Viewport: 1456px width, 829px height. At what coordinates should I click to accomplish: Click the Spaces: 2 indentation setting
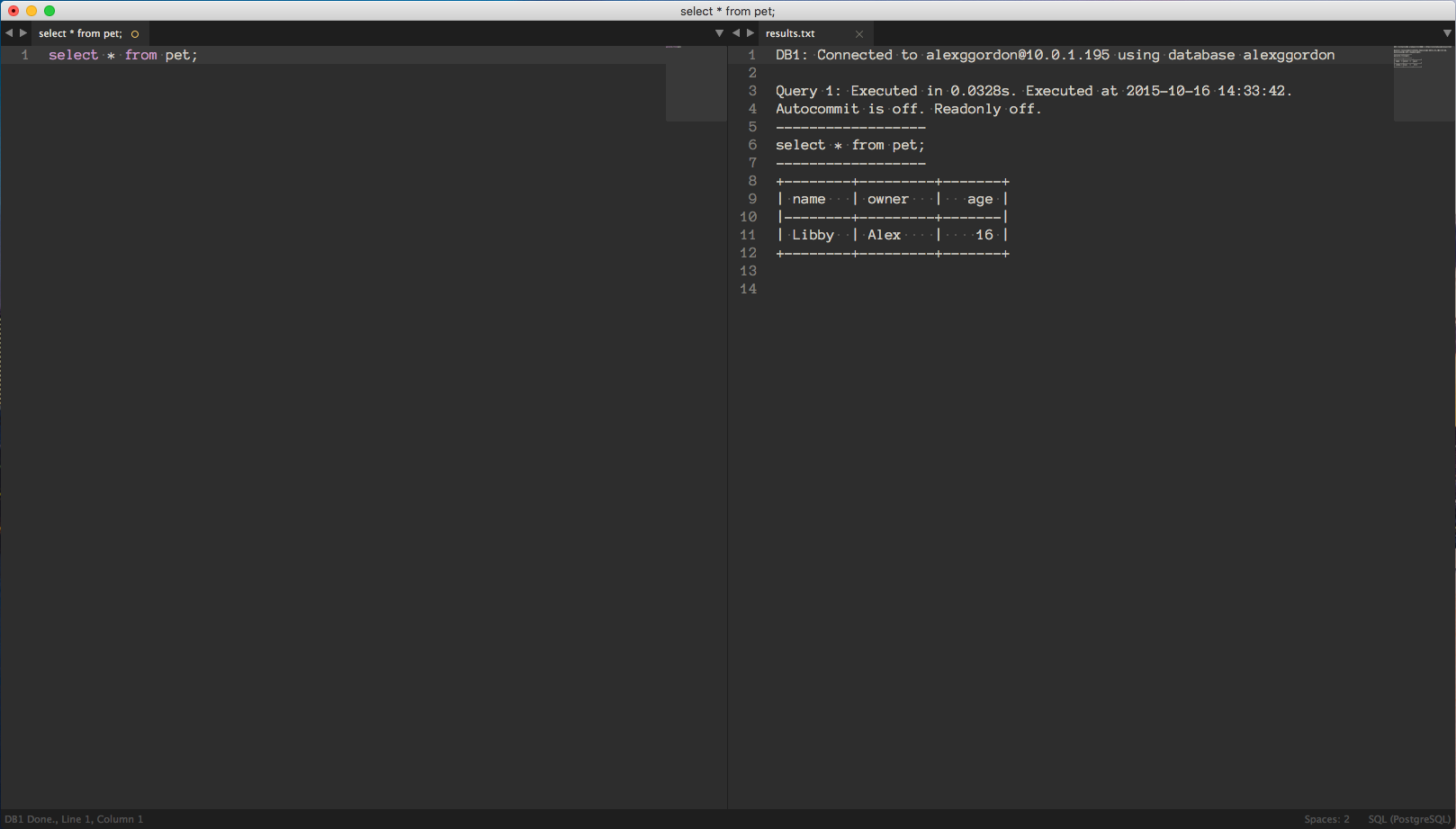1326,819
